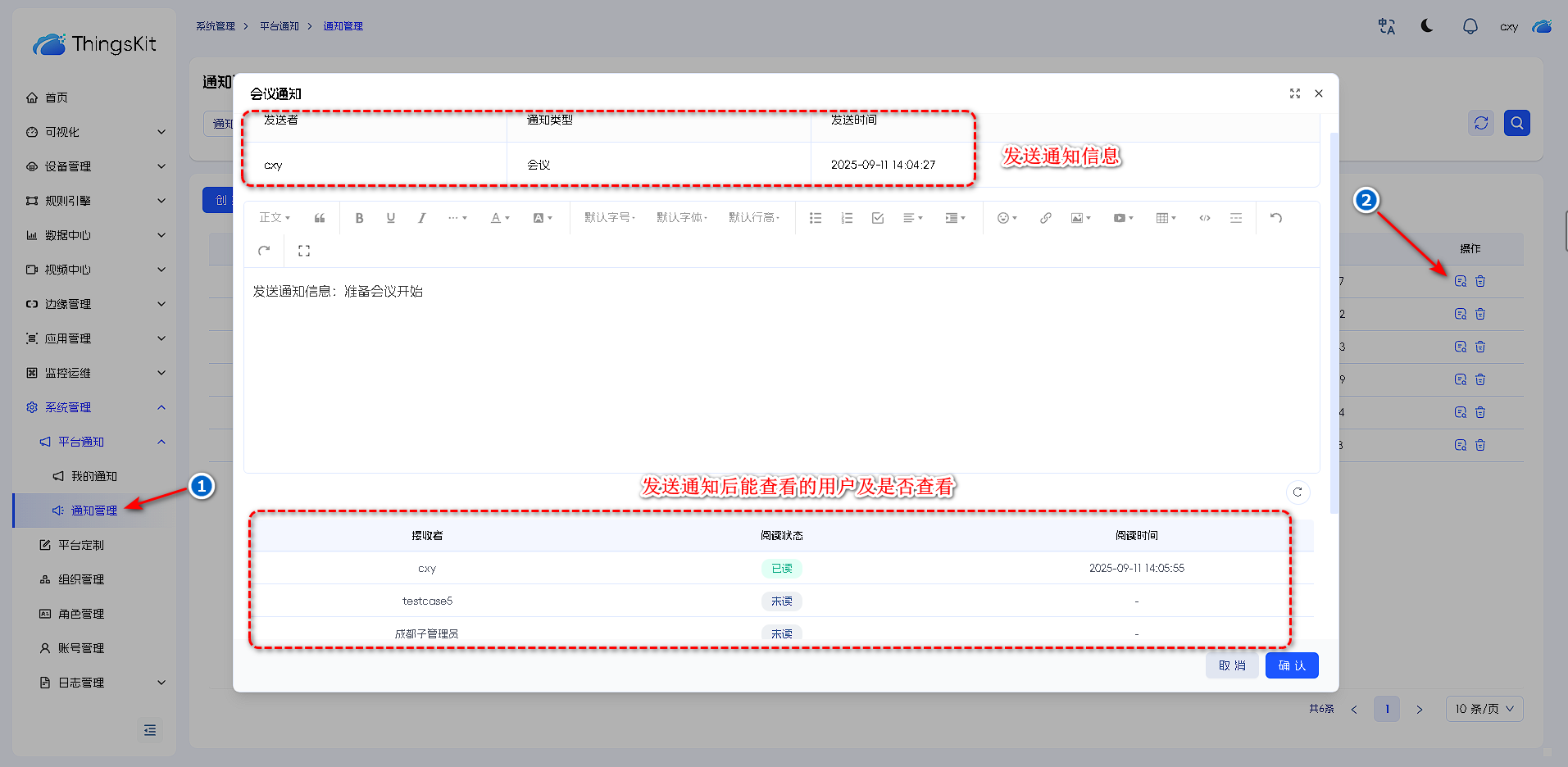The height and width of the screenshot is (767, 1568).
Task: Insert a link using link icon
Action: point(1045,218)
